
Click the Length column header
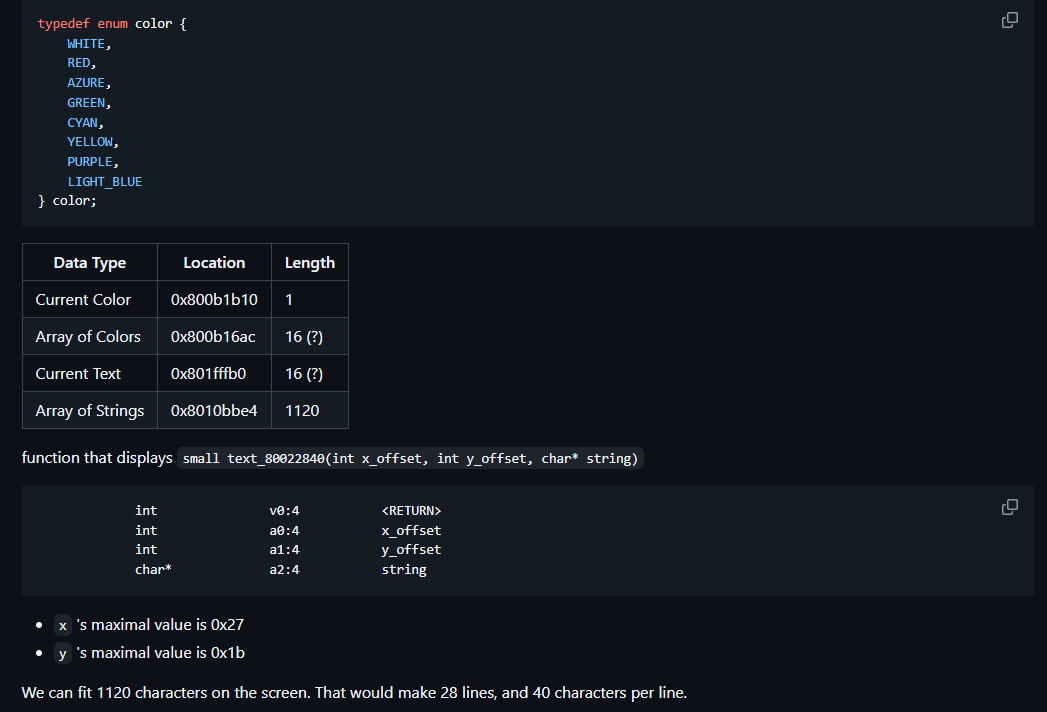point(310,263)
